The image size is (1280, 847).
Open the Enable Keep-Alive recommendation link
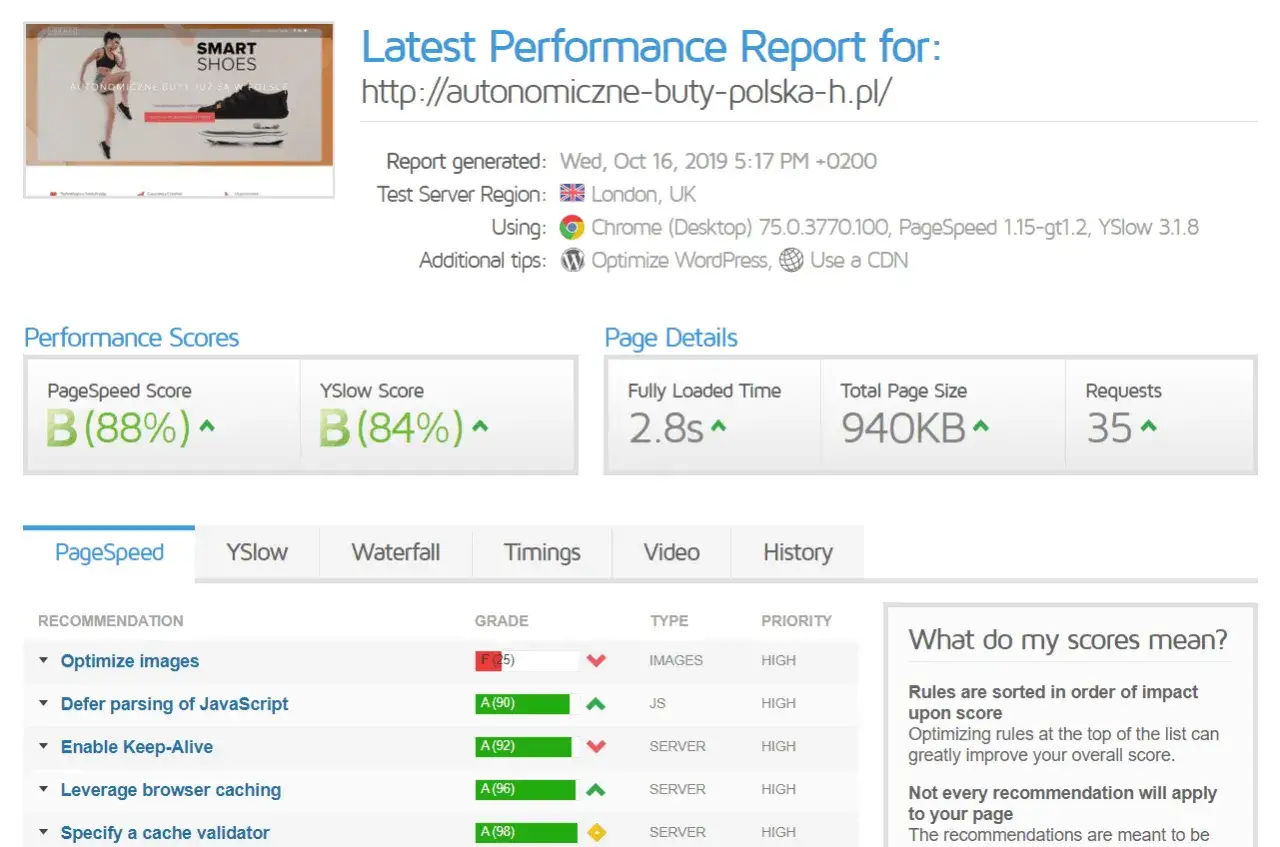(137, 747)
